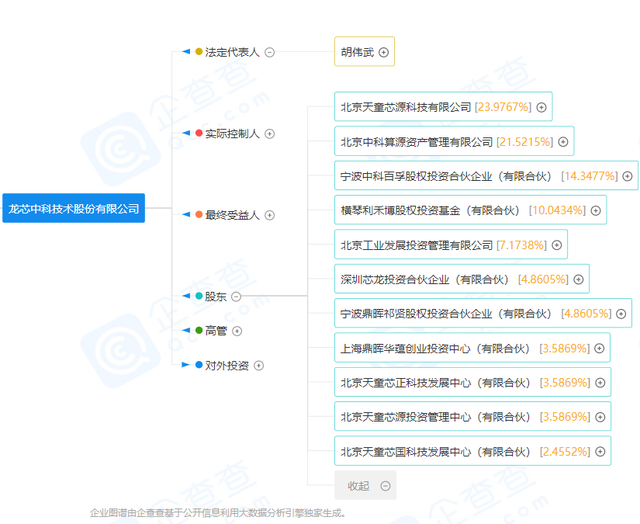Screen dimensions: 640x524
Task: Expand the plus icon beside 胡伟武
Action: tap(383, 52)
